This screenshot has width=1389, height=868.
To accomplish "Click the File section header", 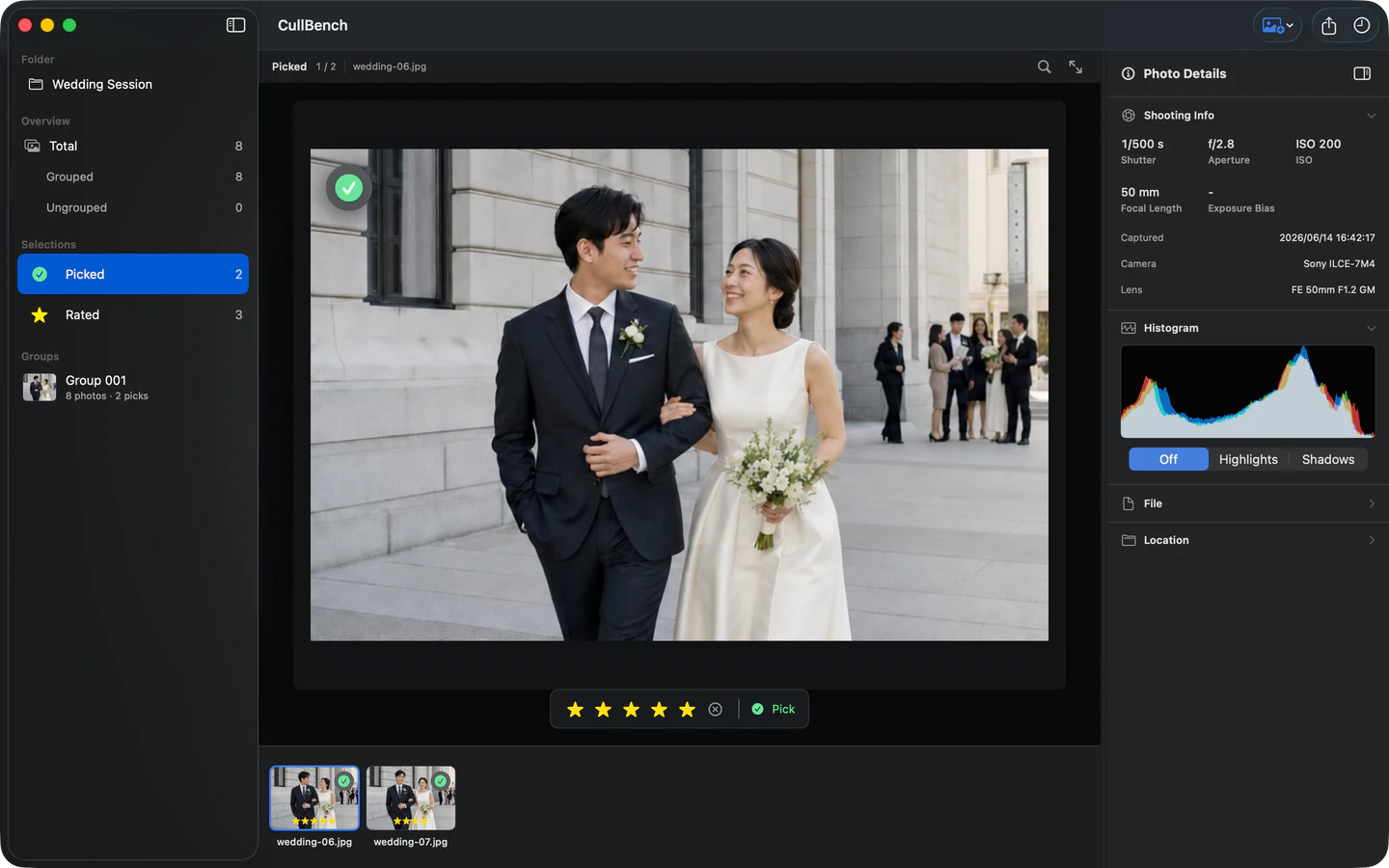I will [1248, 503].
